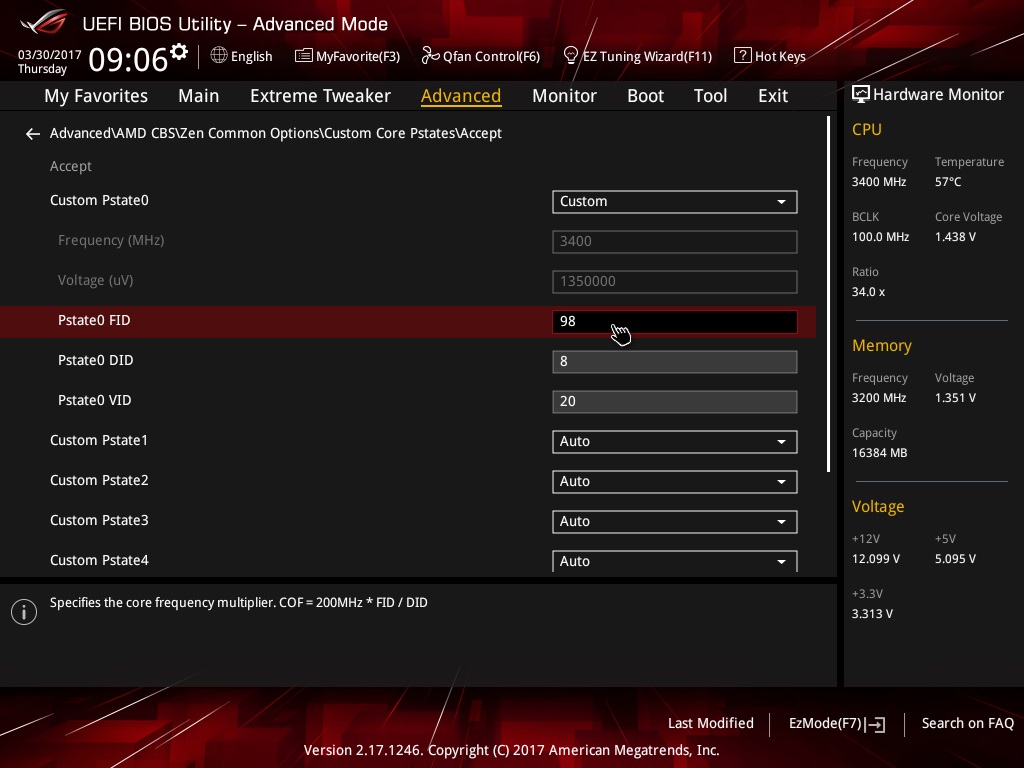
Task: Click the Frequency (MHz) 3400 field
Action: [675, 242]
